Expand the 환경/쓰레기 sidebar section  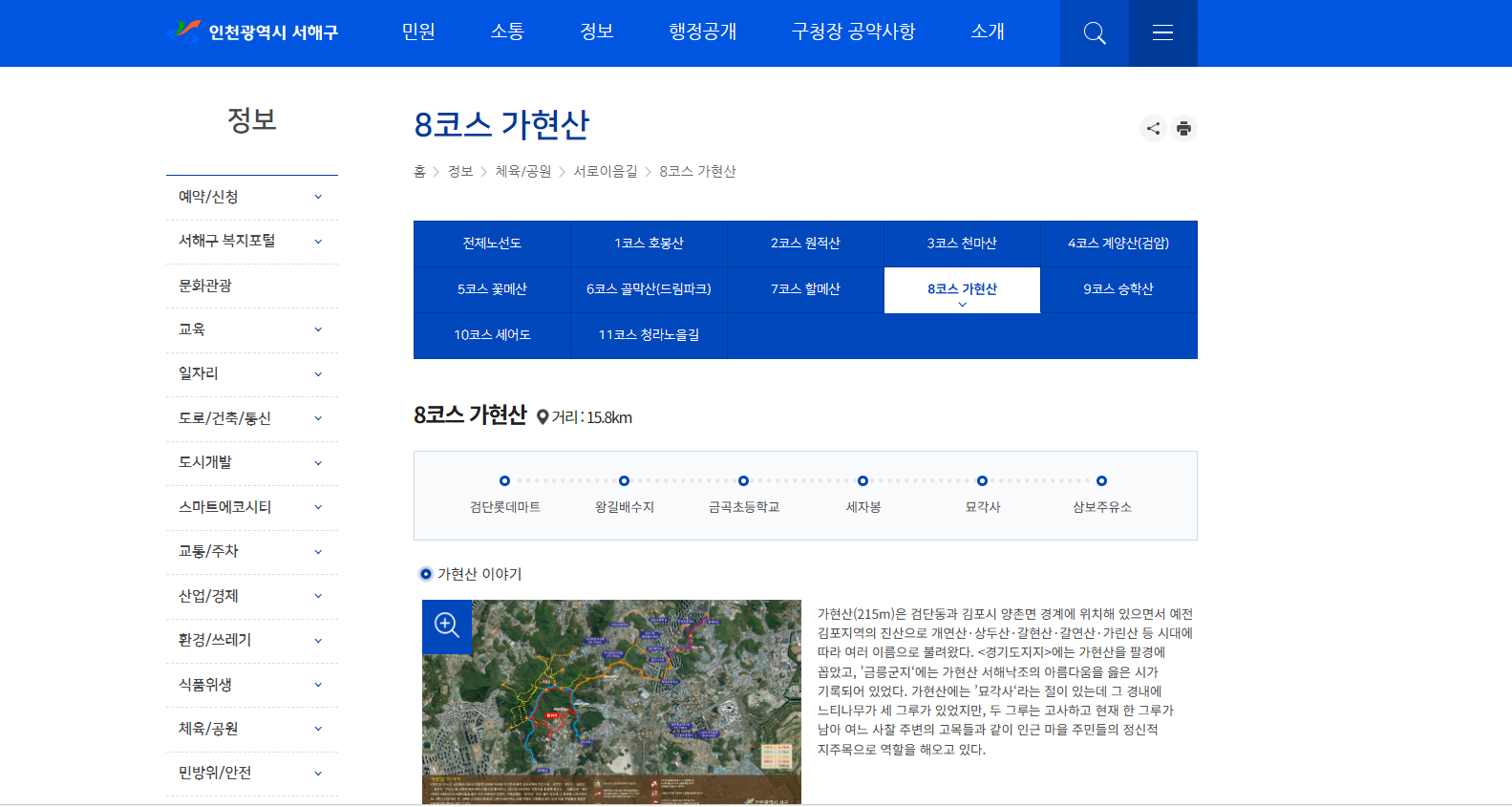(x=252, y=641)
